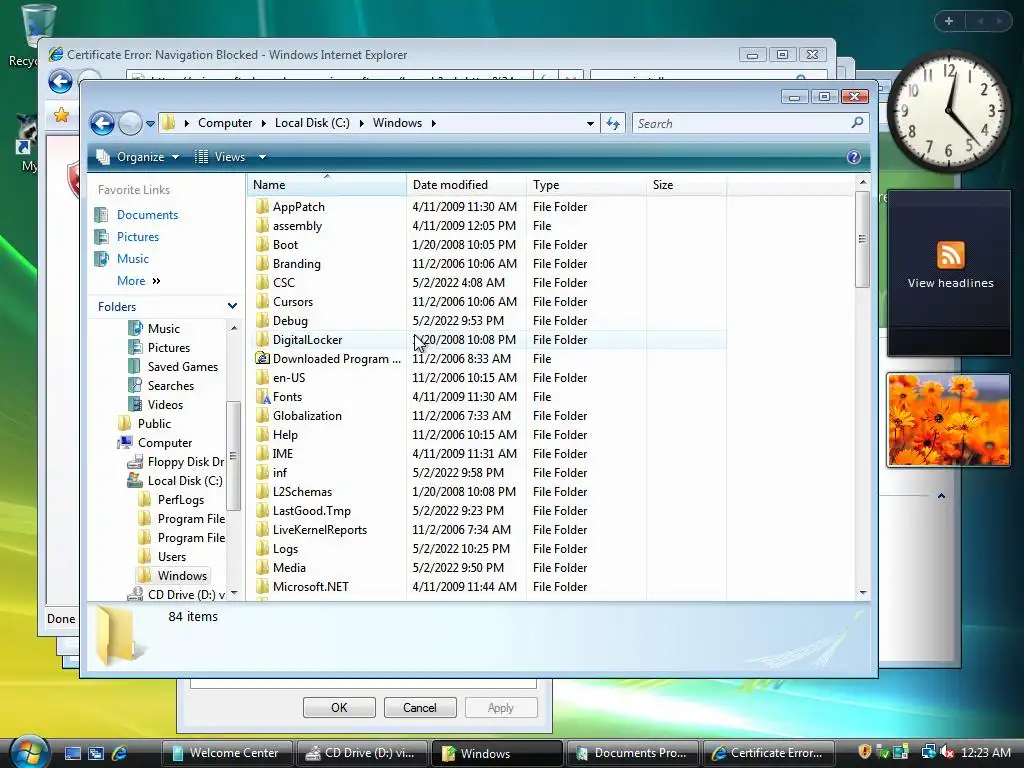Screen dimensions: 1024x768
Task: Sort by Date modified column header
Action: coord(466,185)
